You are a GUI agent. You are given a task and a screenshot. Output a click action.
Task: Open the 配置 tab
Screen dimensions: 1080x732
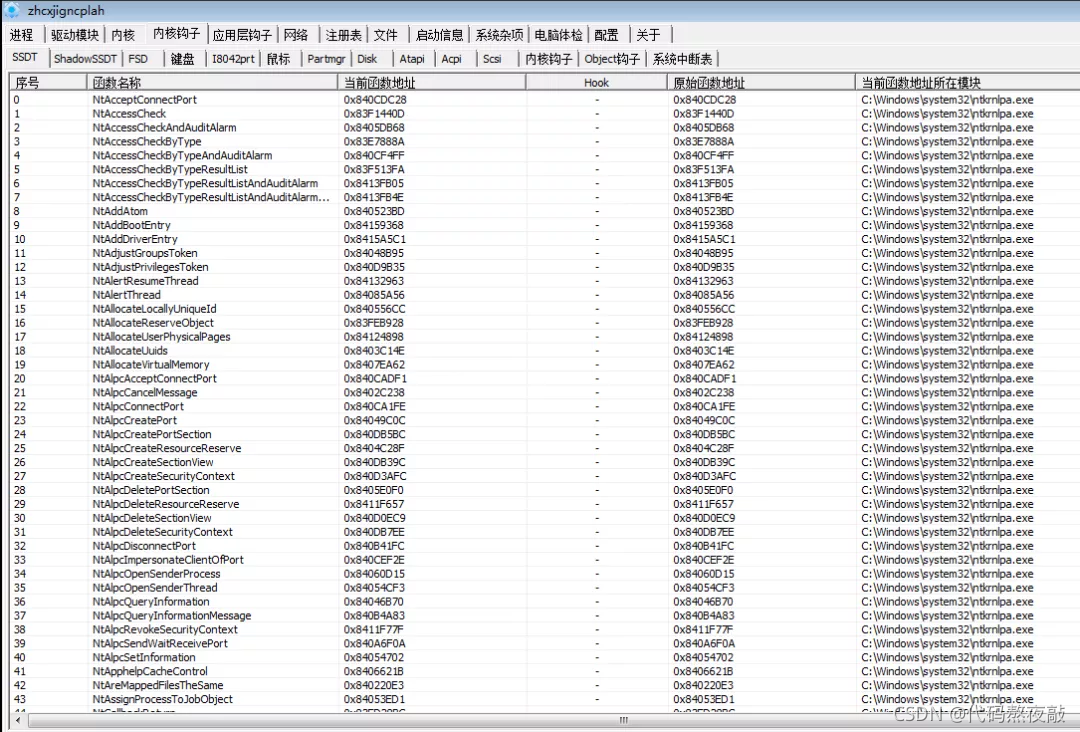pyautogui.click(x=607, y=35)
